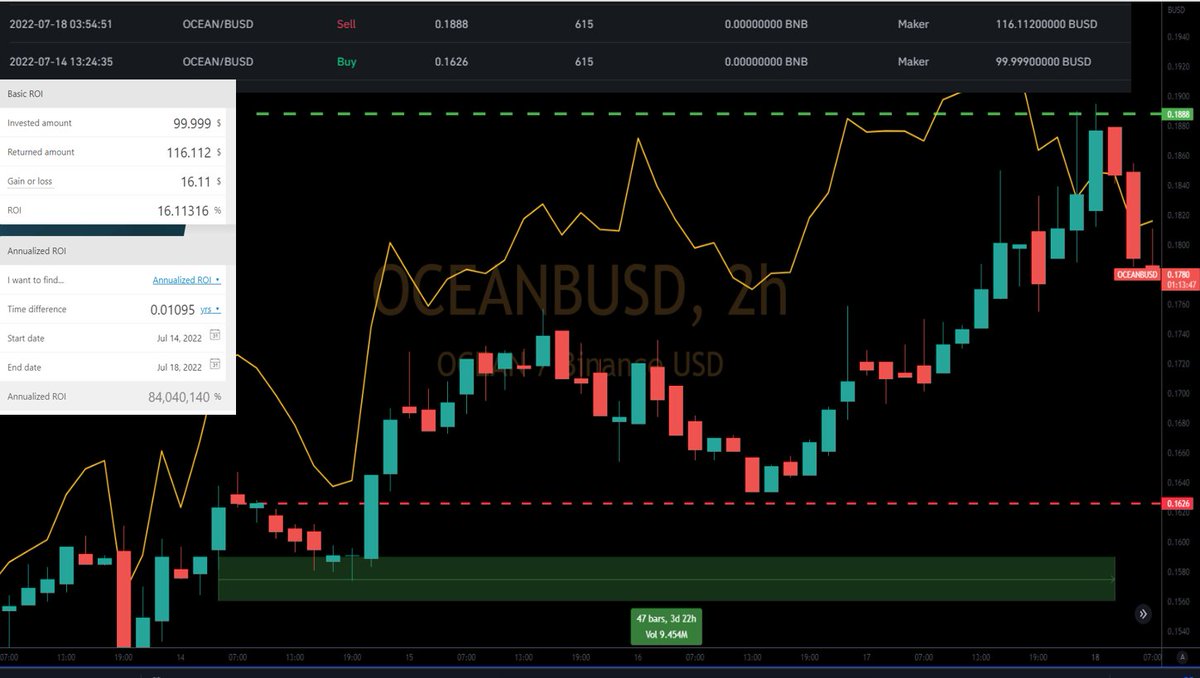1200x678 pixels.
Task: Click the Annualized ROI section header
Action: pos(118,250)
